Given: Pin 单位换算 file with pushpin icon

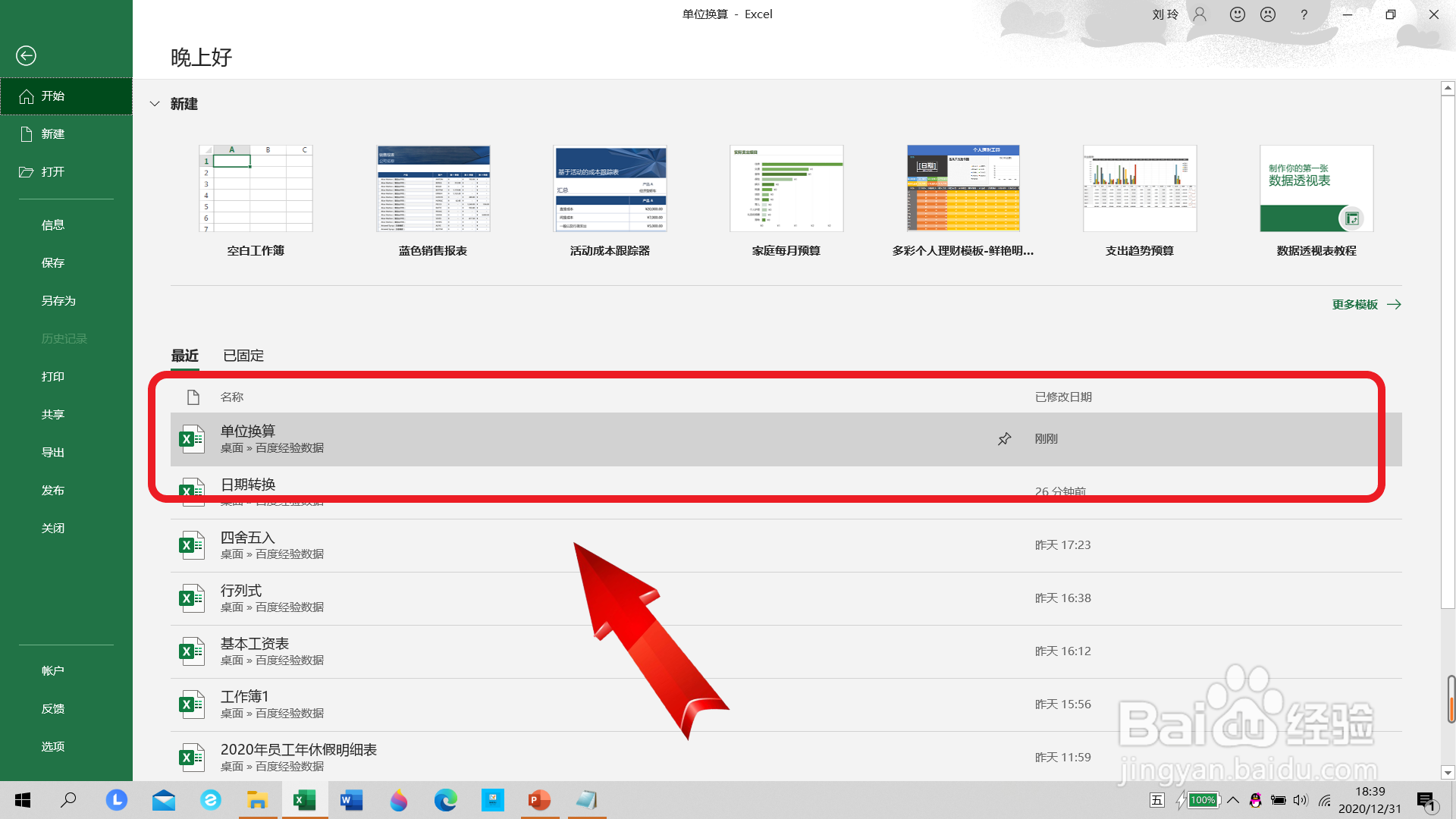Looking at the screenshot, I should [x=1004, y=439].
